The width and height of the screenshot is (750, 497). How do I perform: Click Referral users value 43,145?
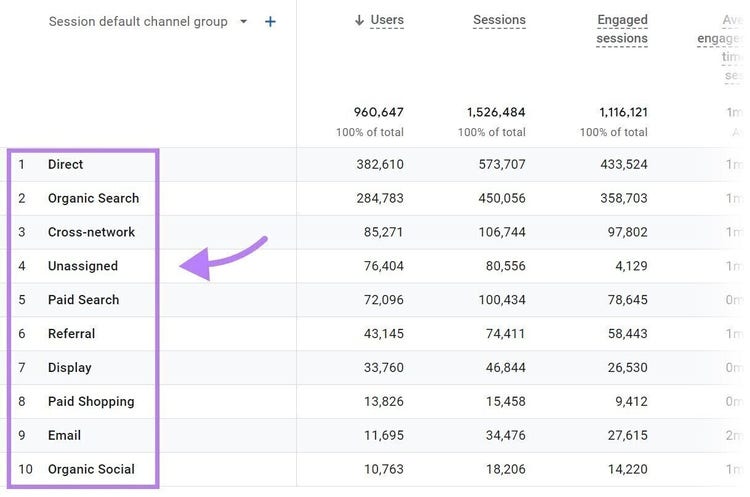384,333
